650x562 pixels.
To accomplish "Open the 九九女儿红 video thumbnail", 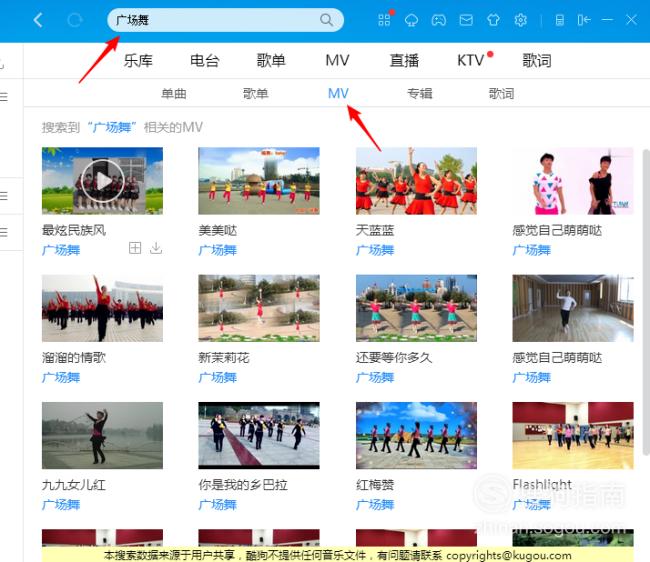I will pyautogui.click(x=102, y=435).
